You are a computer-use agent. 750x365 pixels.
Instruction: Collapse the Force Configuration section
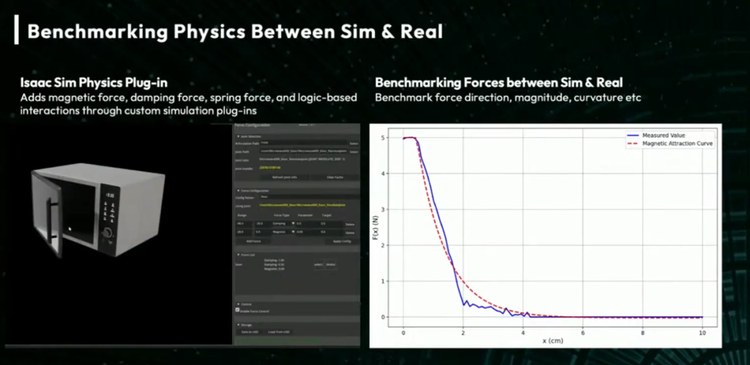click(239, 190)
